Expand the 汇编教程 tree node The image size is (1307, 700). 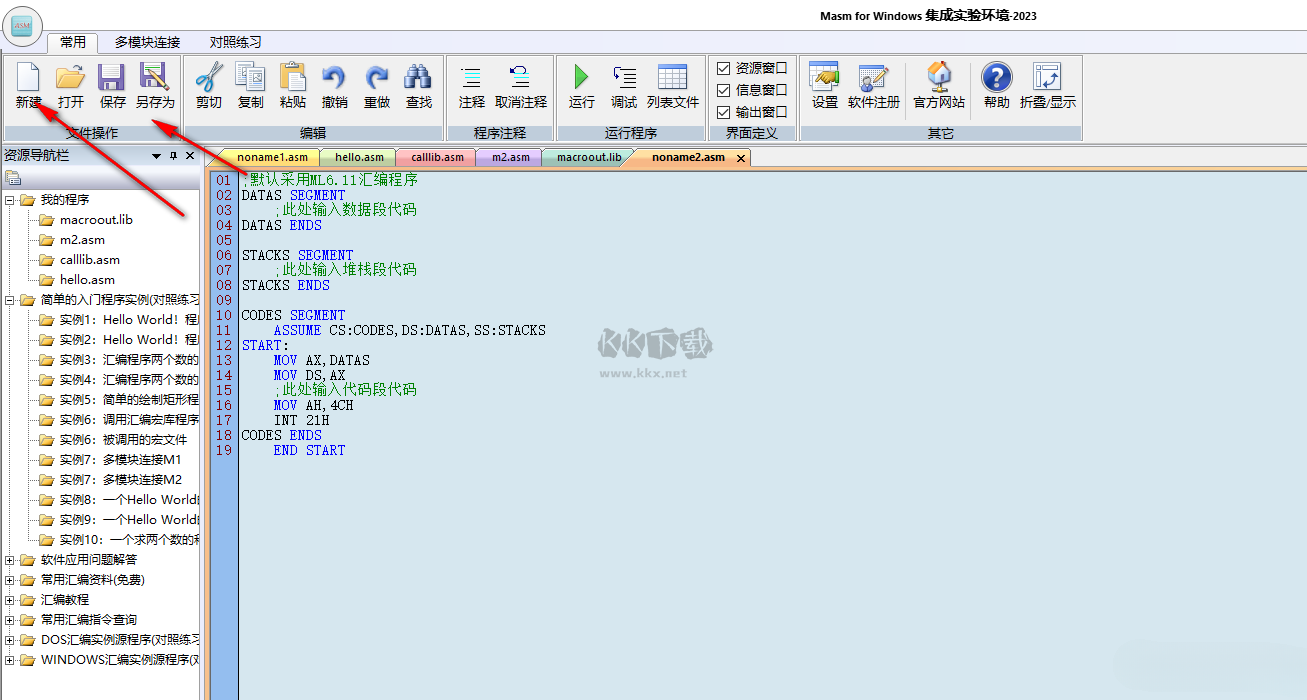pos(10,600)
